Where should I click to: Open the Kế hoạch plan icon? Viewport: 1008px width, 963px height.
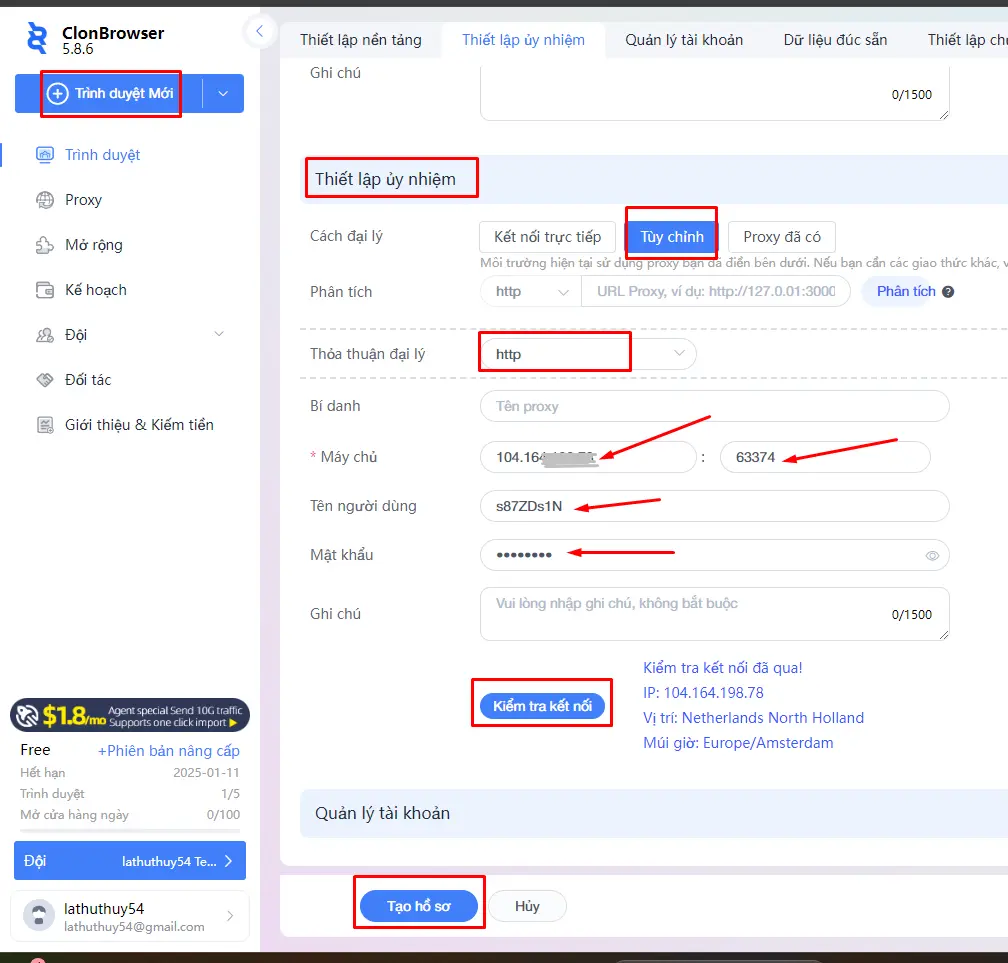click(45, 290)
